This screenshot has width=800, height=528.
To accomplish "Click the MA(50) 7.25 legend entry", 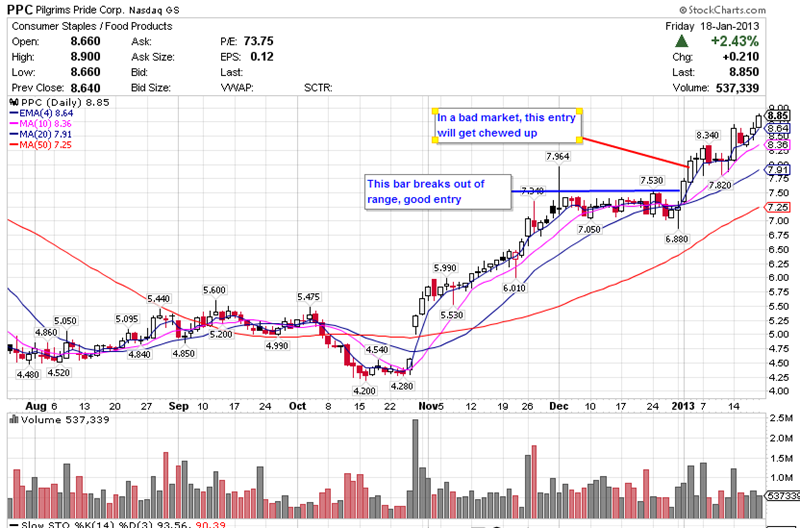I will coord(40,145).
